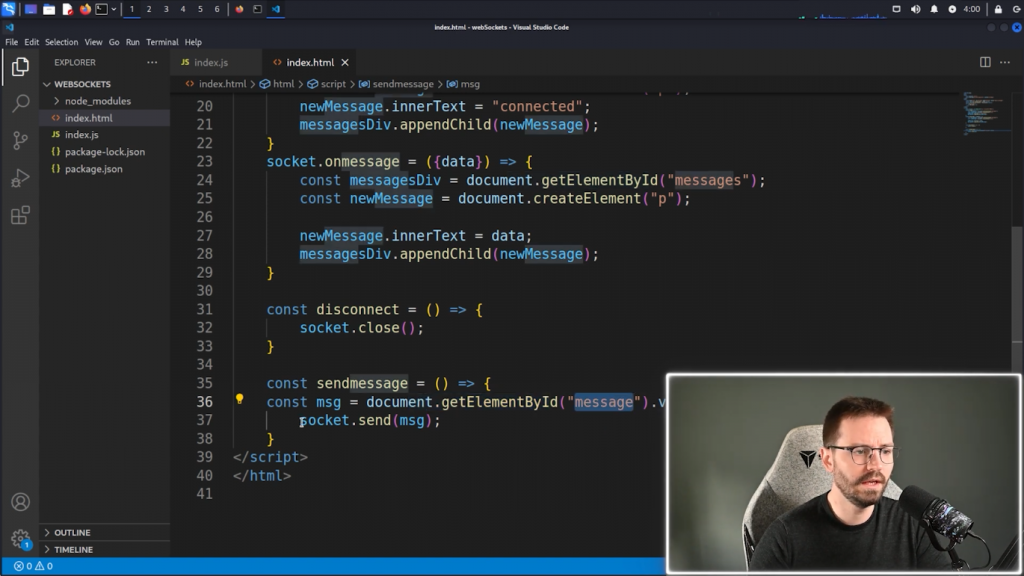Switch to the Firefox window in the taskbar
The width and height of the screenshot is (1024, 576).
tap(239, 9)
